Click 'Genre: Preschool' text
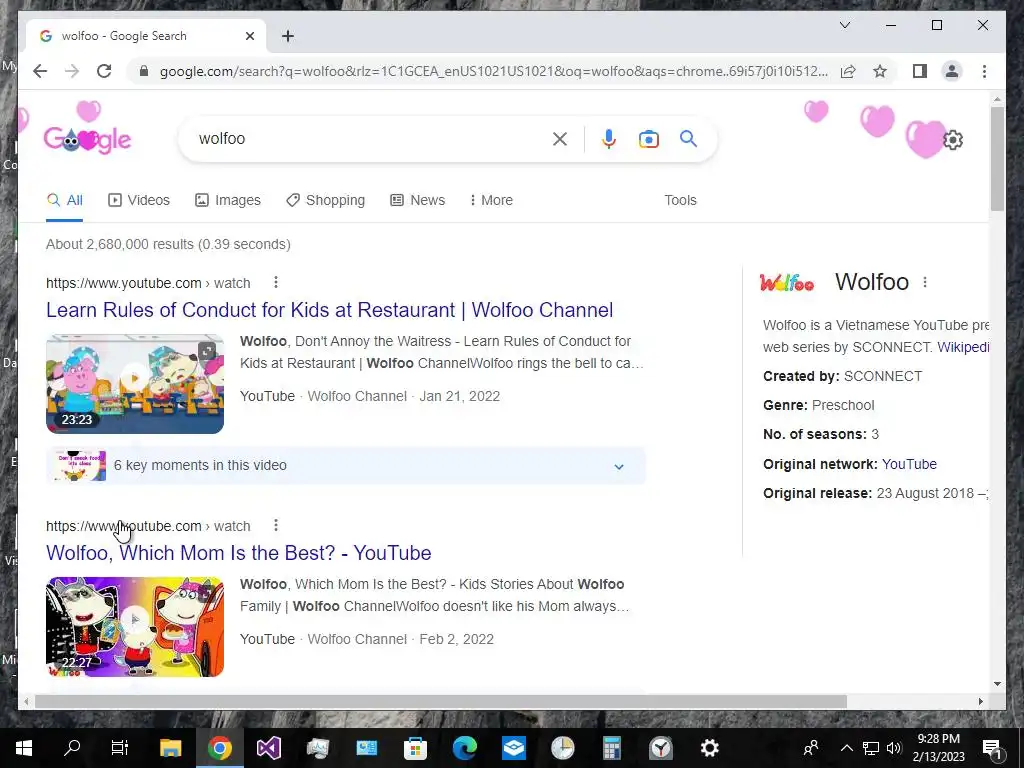 click(x=818, y=406)
